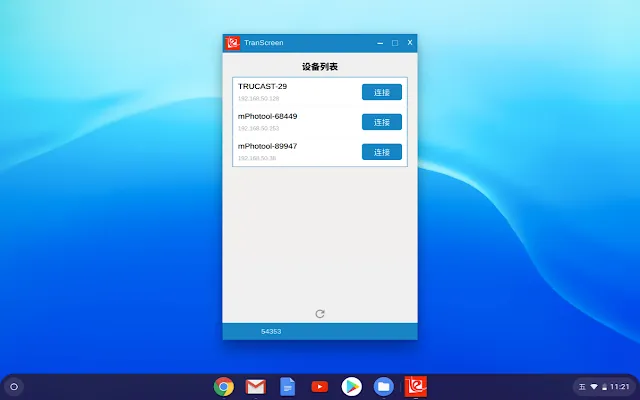Click the IP address 192.168.50.38
Screen dimensions: 640x400
click(x=257, y=158)
